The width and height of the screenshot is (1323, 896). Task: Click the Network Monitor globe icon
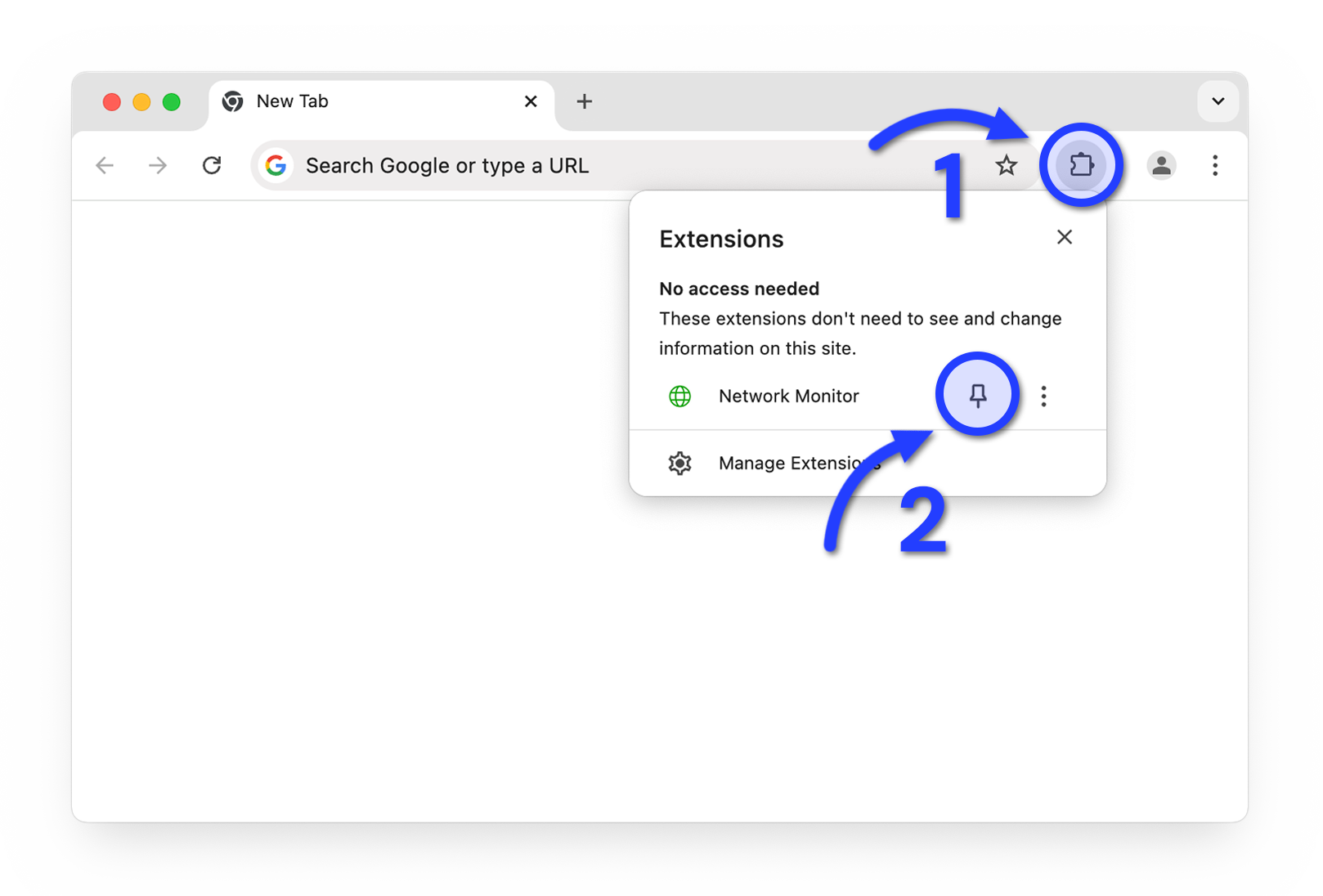point(679,396)
